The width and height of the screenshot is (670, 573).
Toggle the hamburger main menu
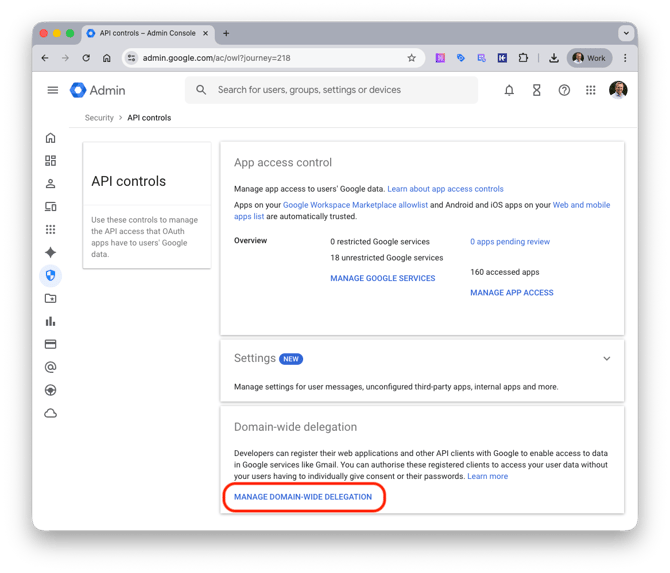click(x=53, y=90)
